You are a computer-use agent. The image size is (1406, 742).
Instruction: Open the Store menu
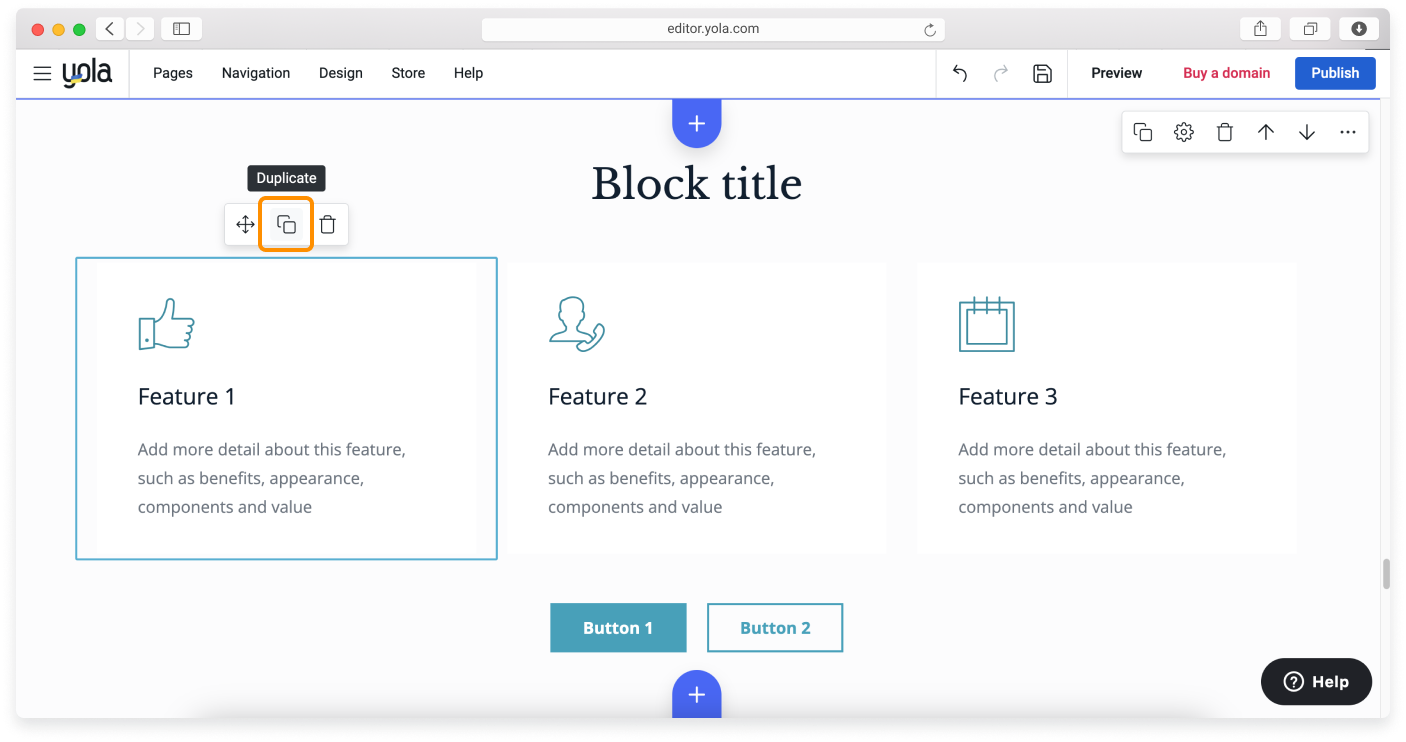click(x=407, y=73)
